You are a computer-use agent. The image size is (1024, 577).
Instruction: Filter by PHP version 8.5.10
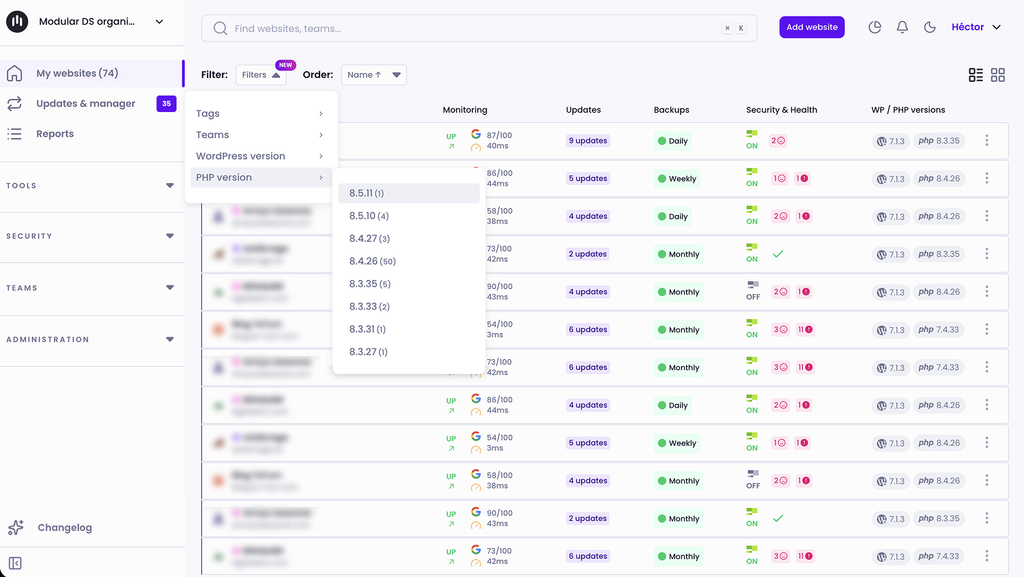[x=409, y=215]
